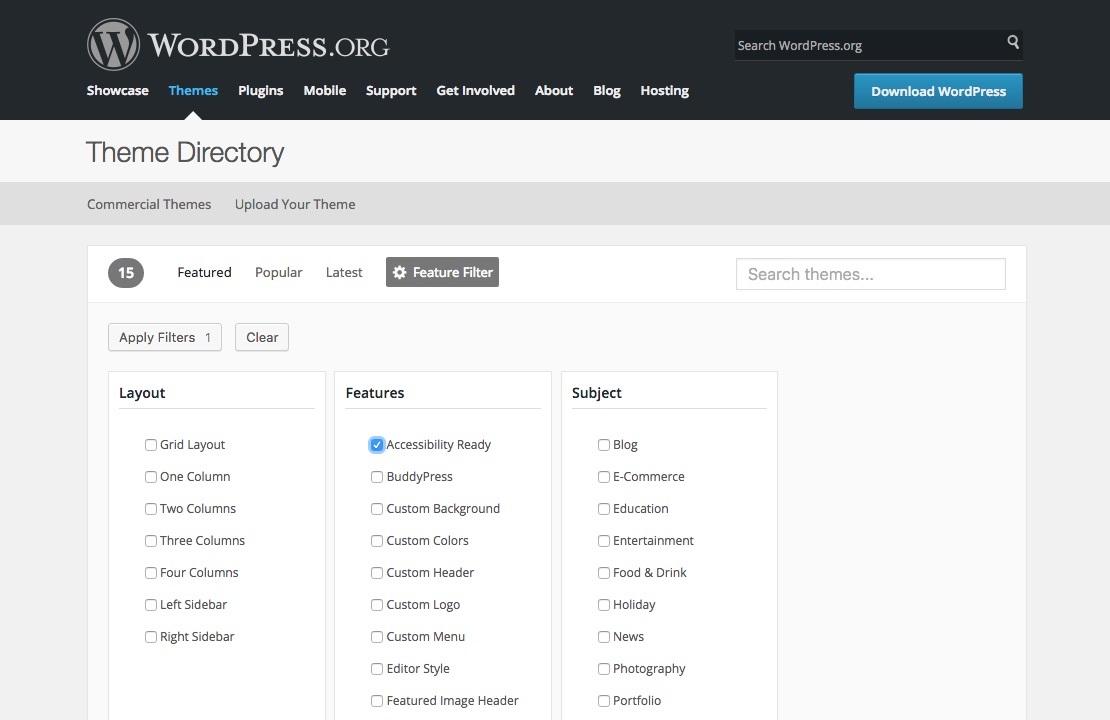The height and width of the screenshot is (720, 1110).
Task: Switch to the Popular themes tab
Action: [x=278, y=272]
